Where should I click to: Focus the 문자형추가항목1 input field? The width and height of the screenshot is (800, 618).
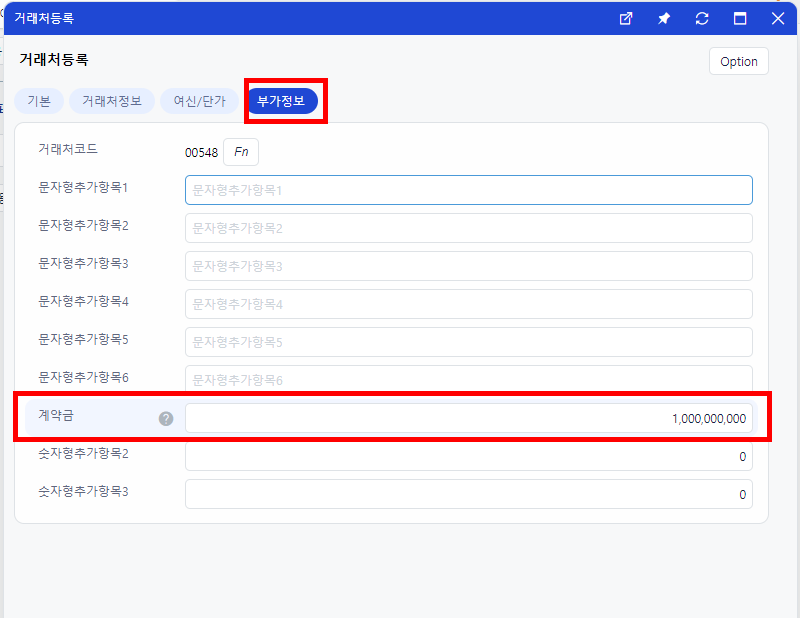click(468, 190)
